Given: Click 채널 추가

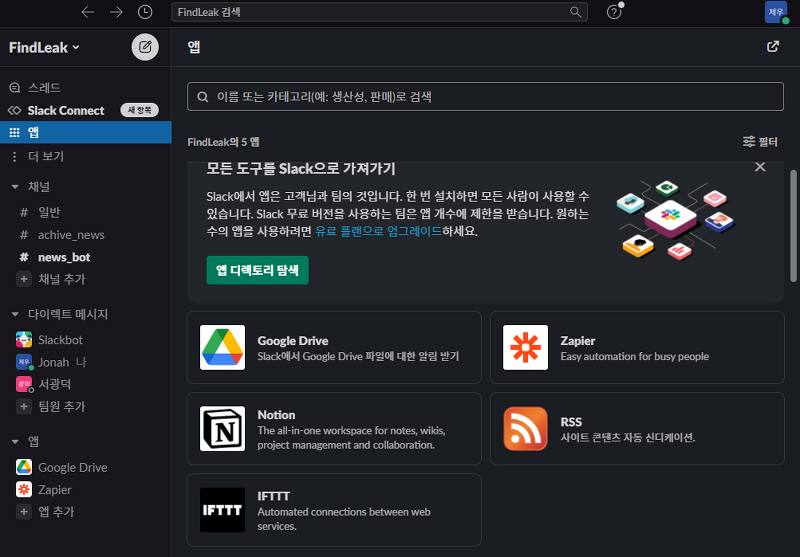Looking at the screenshot, I should point(86,279).
